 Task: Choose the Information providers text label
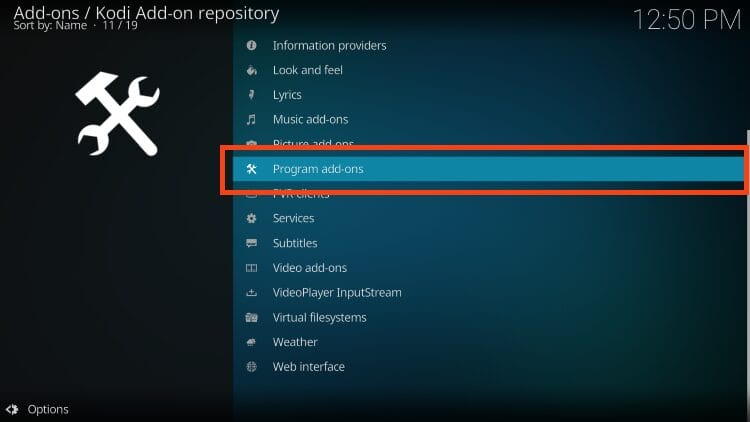coord(329,46)
